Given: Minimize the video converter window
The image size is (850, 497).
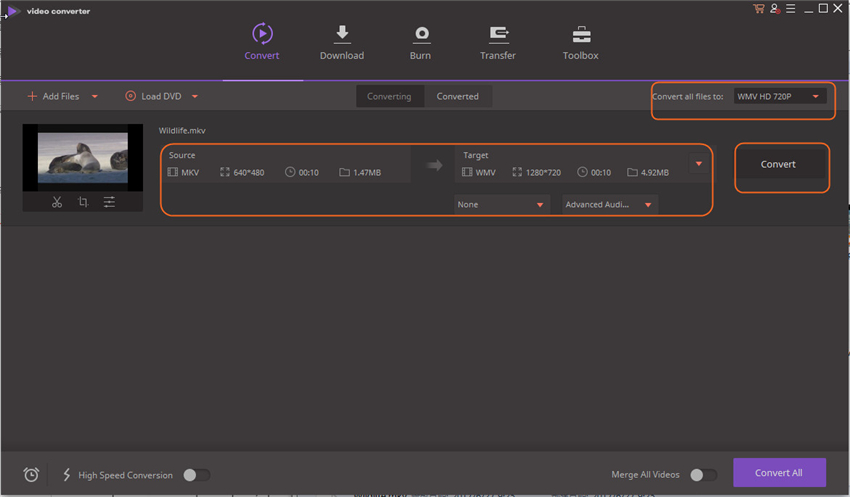Looking at the screenshot, I should click(808, 9).
